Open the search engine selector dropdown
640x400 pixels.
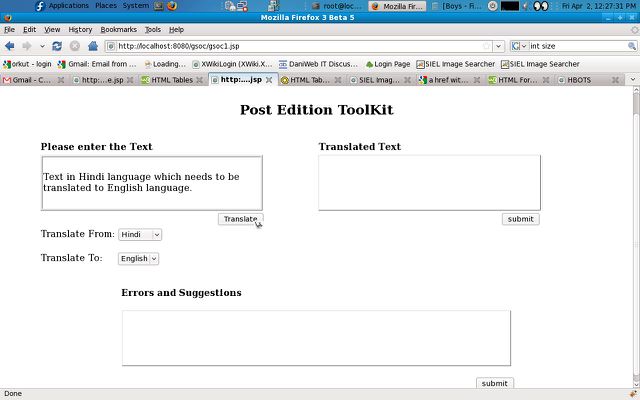click(x=519, y=46)
